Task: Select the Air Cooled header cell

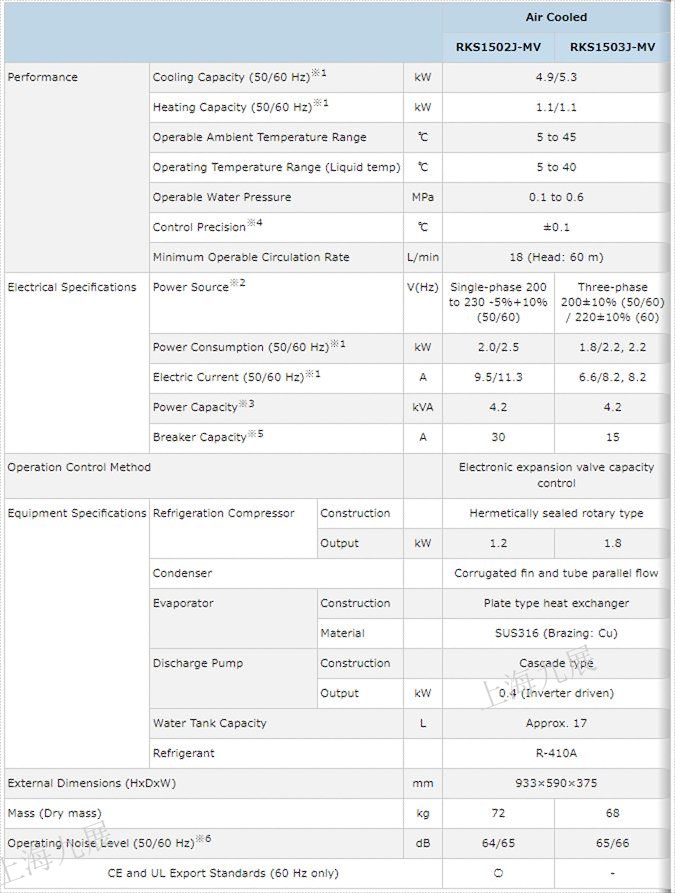Action: coord(556,17)
